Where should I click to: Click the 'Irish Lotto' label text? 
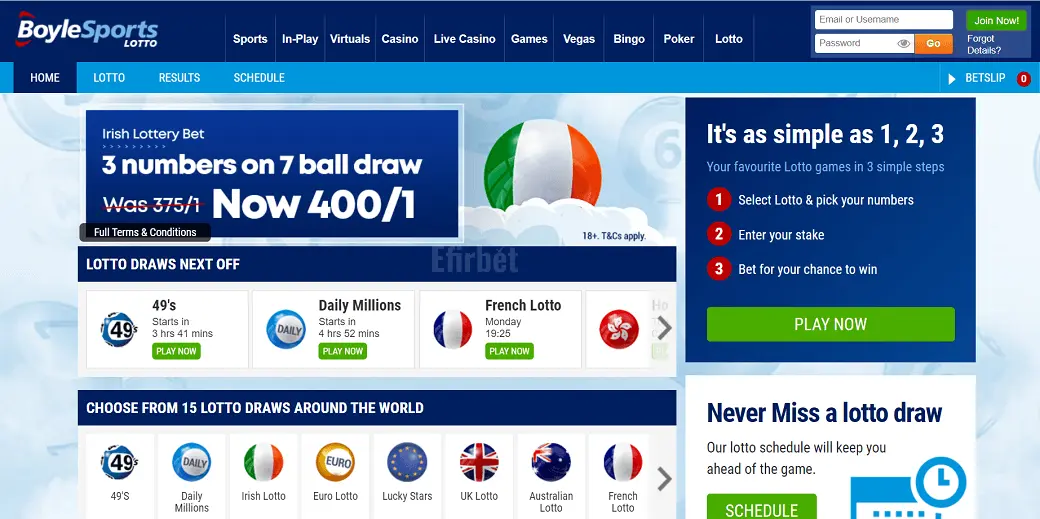(x=263, y=496)
